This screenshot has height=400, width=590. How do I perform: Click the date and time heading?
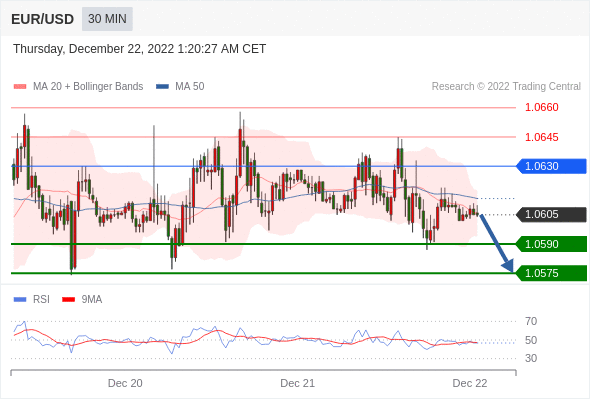pyautogui.click(x=140, y=49)
